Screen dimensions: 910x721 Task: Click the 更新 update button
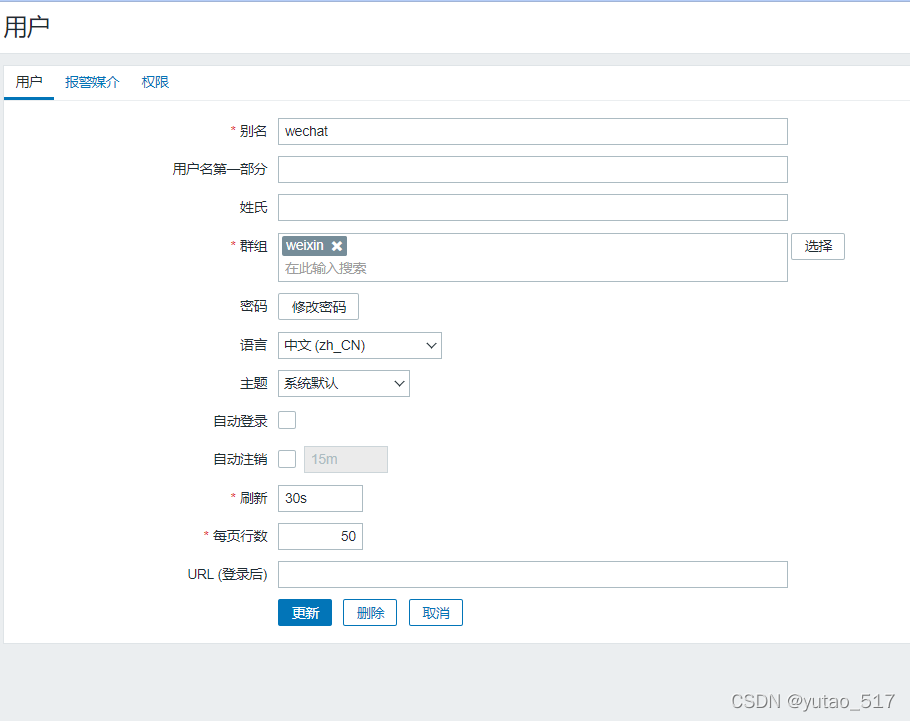pyautogui.click(x=305, y=613)
